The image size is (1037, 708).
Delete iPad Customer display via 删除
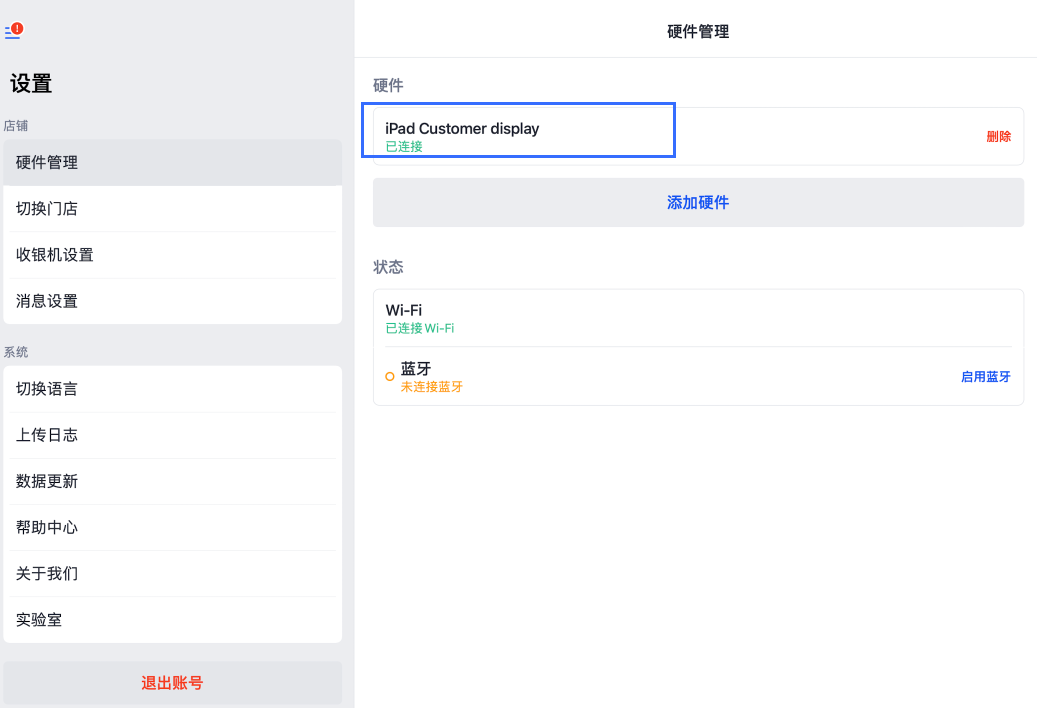[998, 136]
